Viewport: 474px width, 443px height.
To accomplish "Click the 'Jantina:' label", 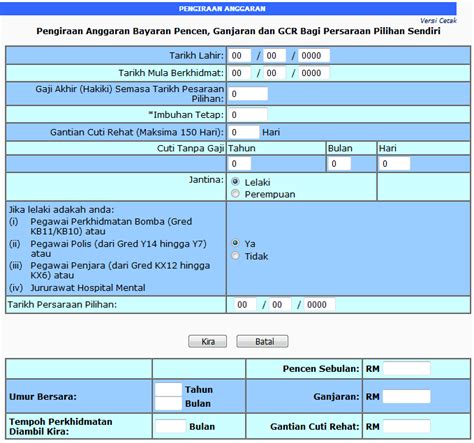I will pos(206,180).
